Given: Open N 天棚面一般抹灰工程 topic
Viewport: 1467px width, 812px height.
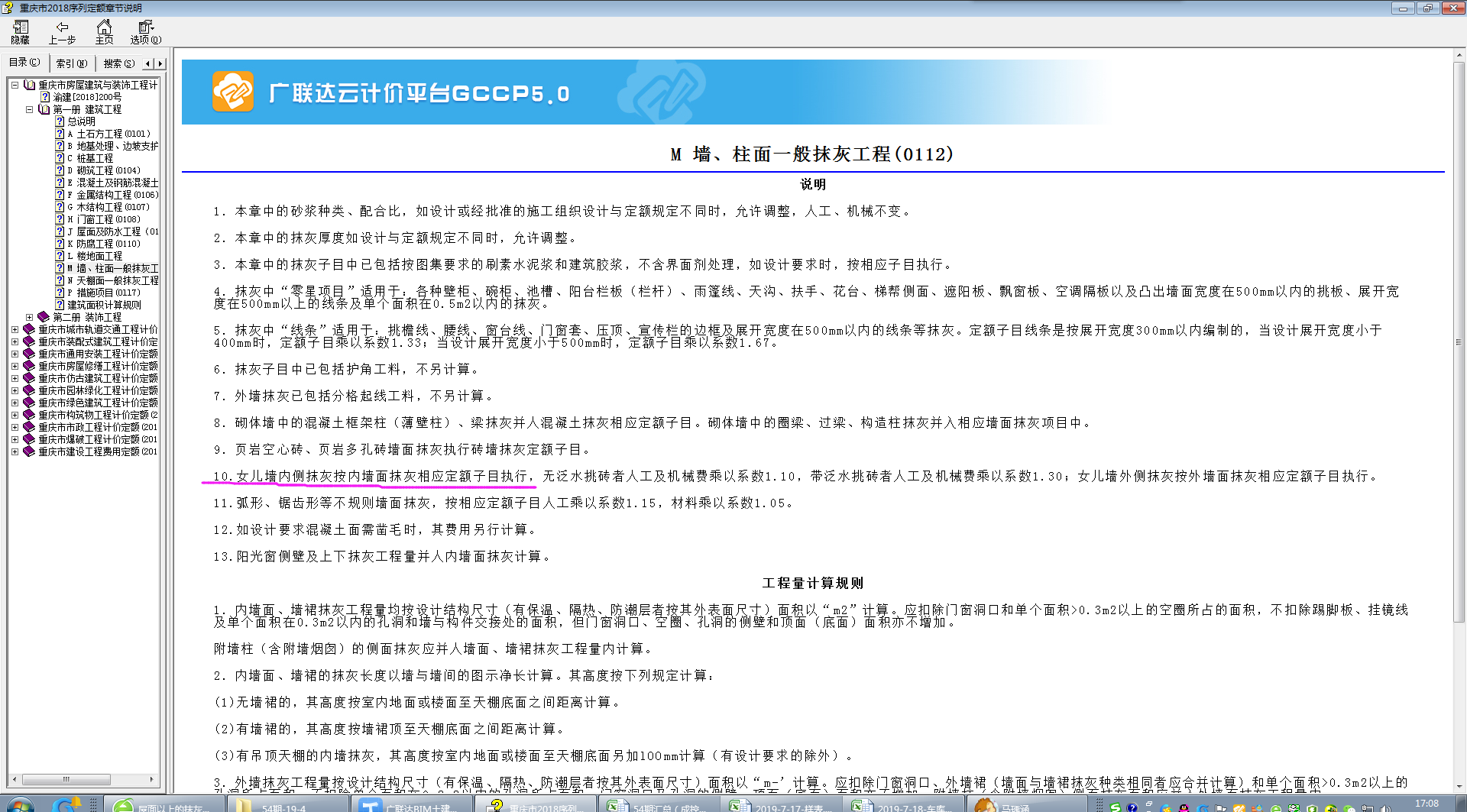Looking at the screenshot, I should (113, 280).
